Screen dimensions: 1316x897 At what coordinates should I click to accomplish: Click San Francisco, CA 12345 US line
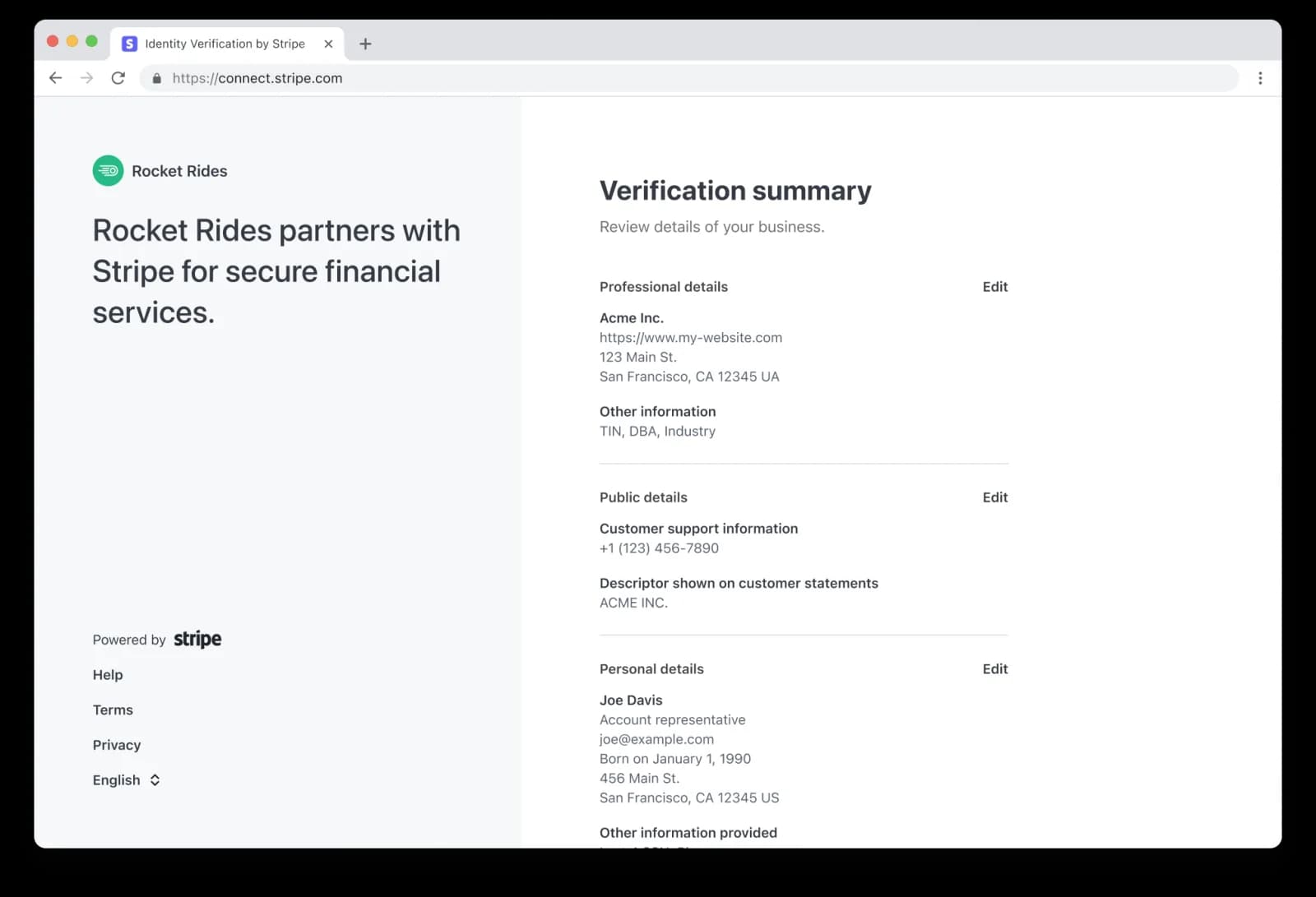coord(689,798)
